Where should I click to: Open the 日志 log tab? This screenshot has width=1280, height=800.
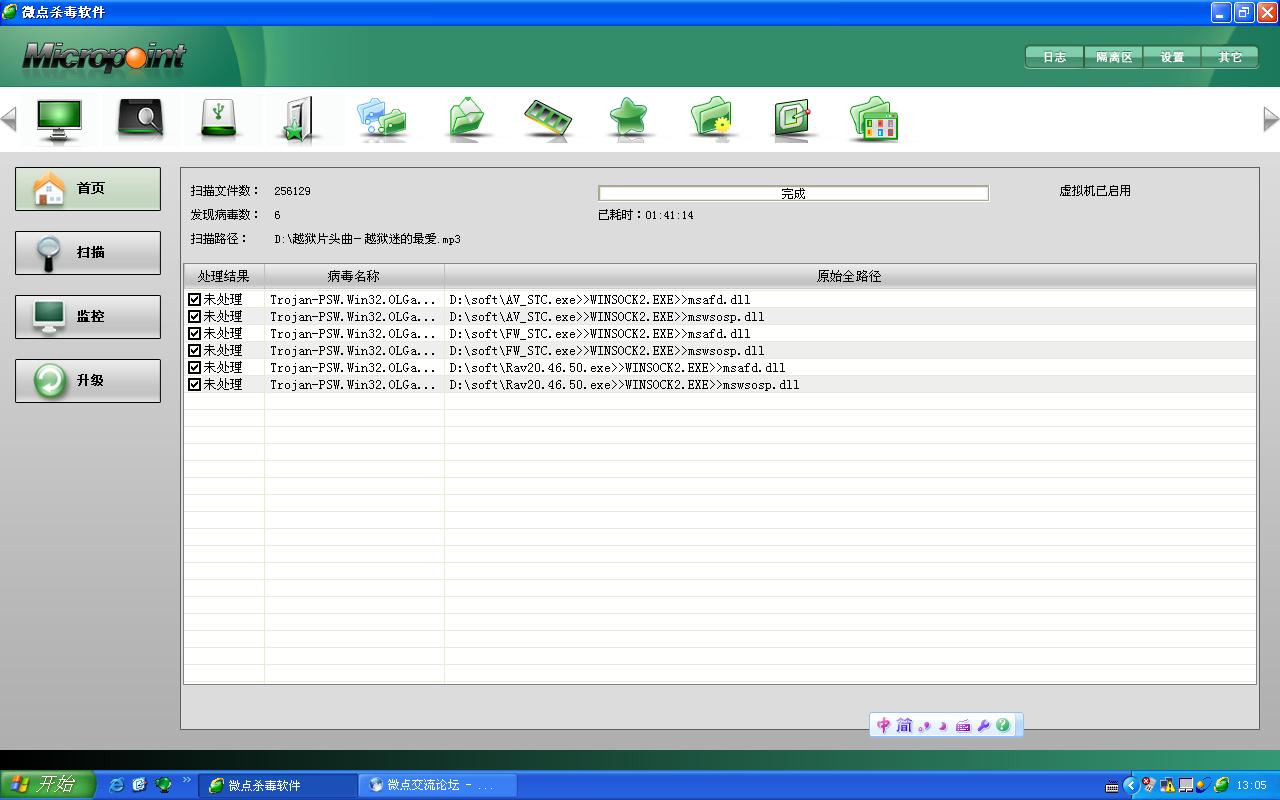click(x=1054, y=57)
